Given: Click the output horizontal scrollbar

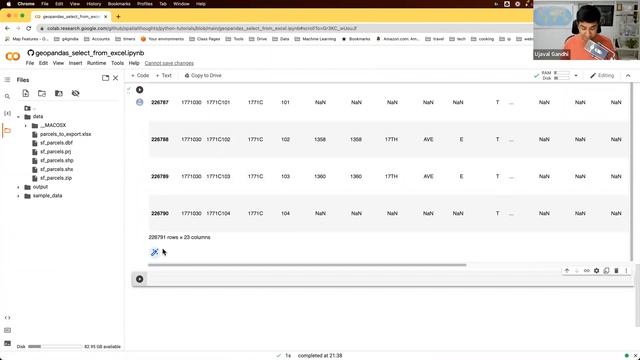Looking at the screenshot, I should click(x=307, y=265).
